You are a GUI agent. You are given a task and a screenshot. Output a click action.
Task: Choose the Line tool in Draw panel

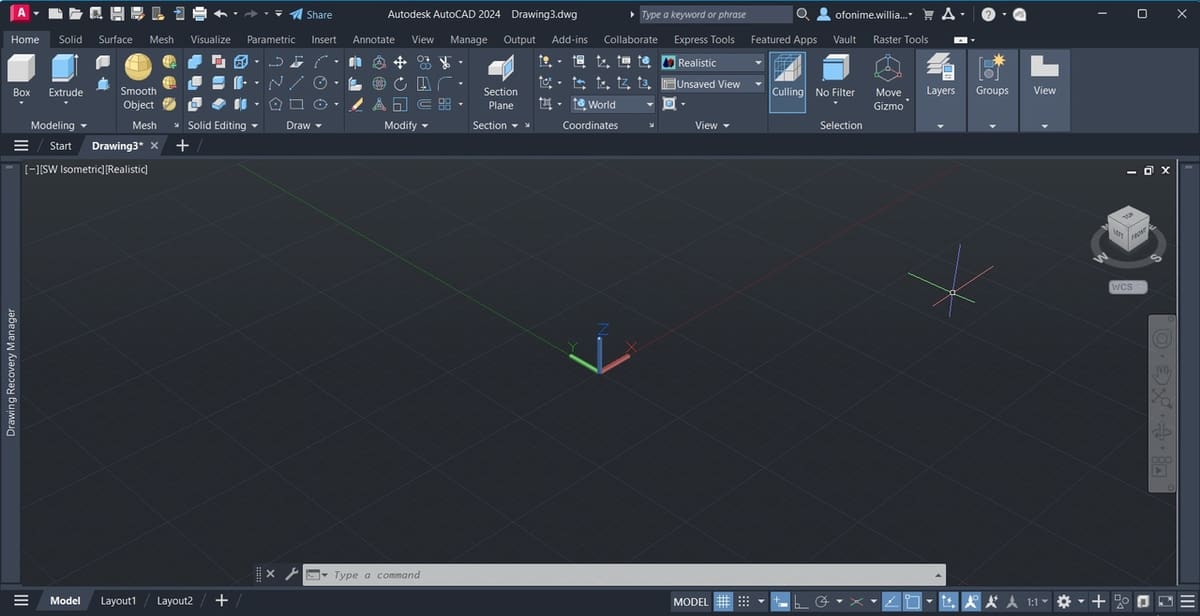click(297, 83)
